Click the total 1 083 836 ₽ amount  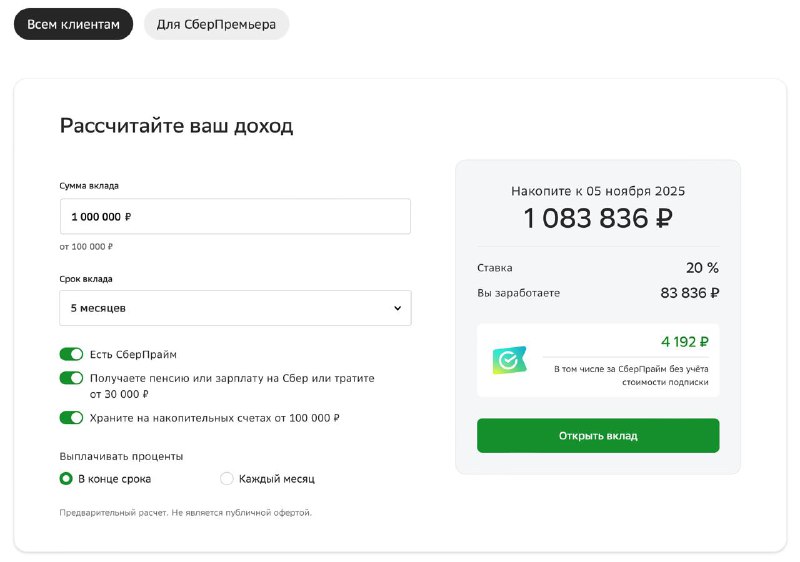coord(598,218)
